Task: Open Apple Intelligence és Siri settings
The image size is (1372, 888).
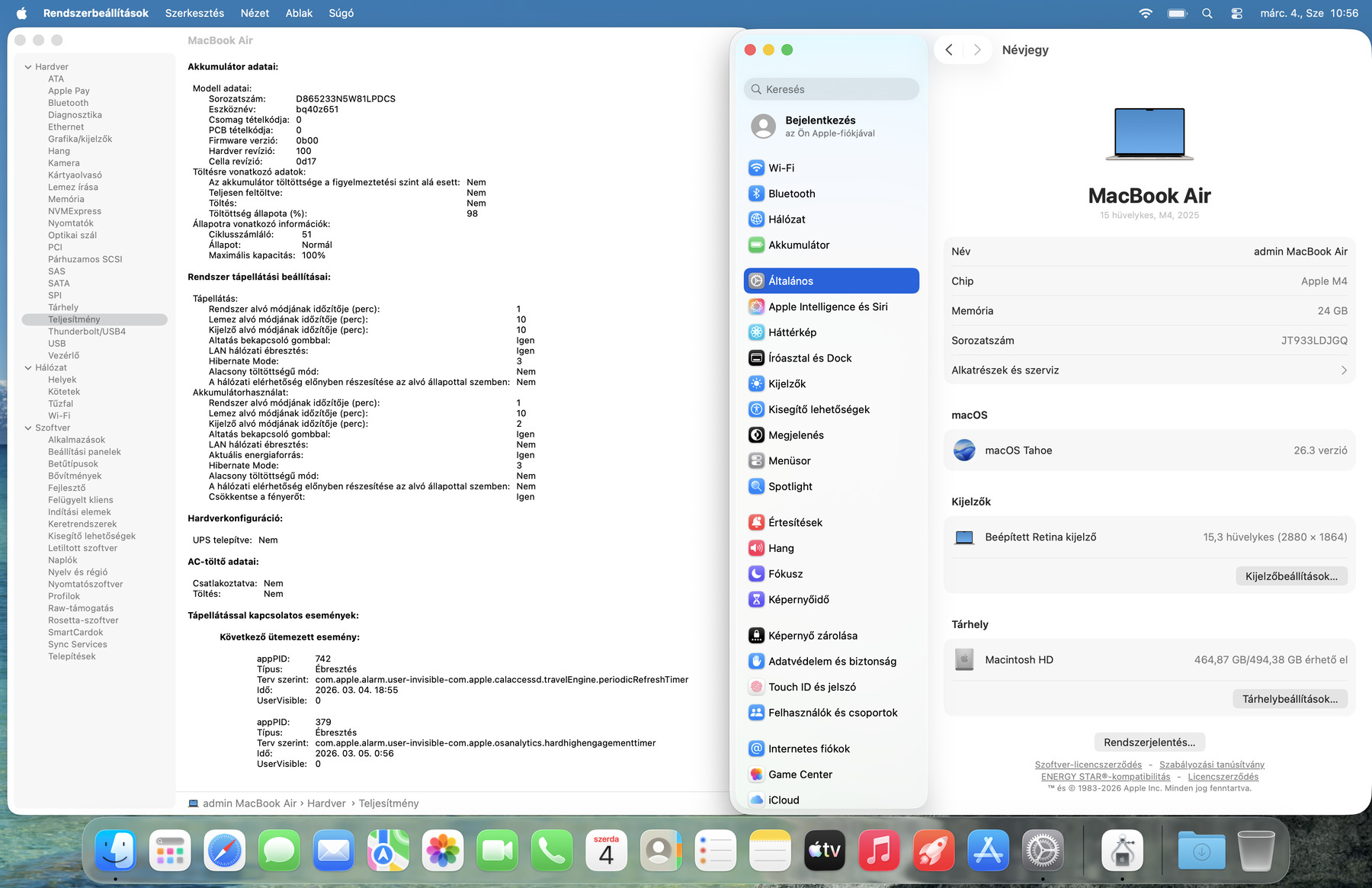Action: tap(831, 306)
